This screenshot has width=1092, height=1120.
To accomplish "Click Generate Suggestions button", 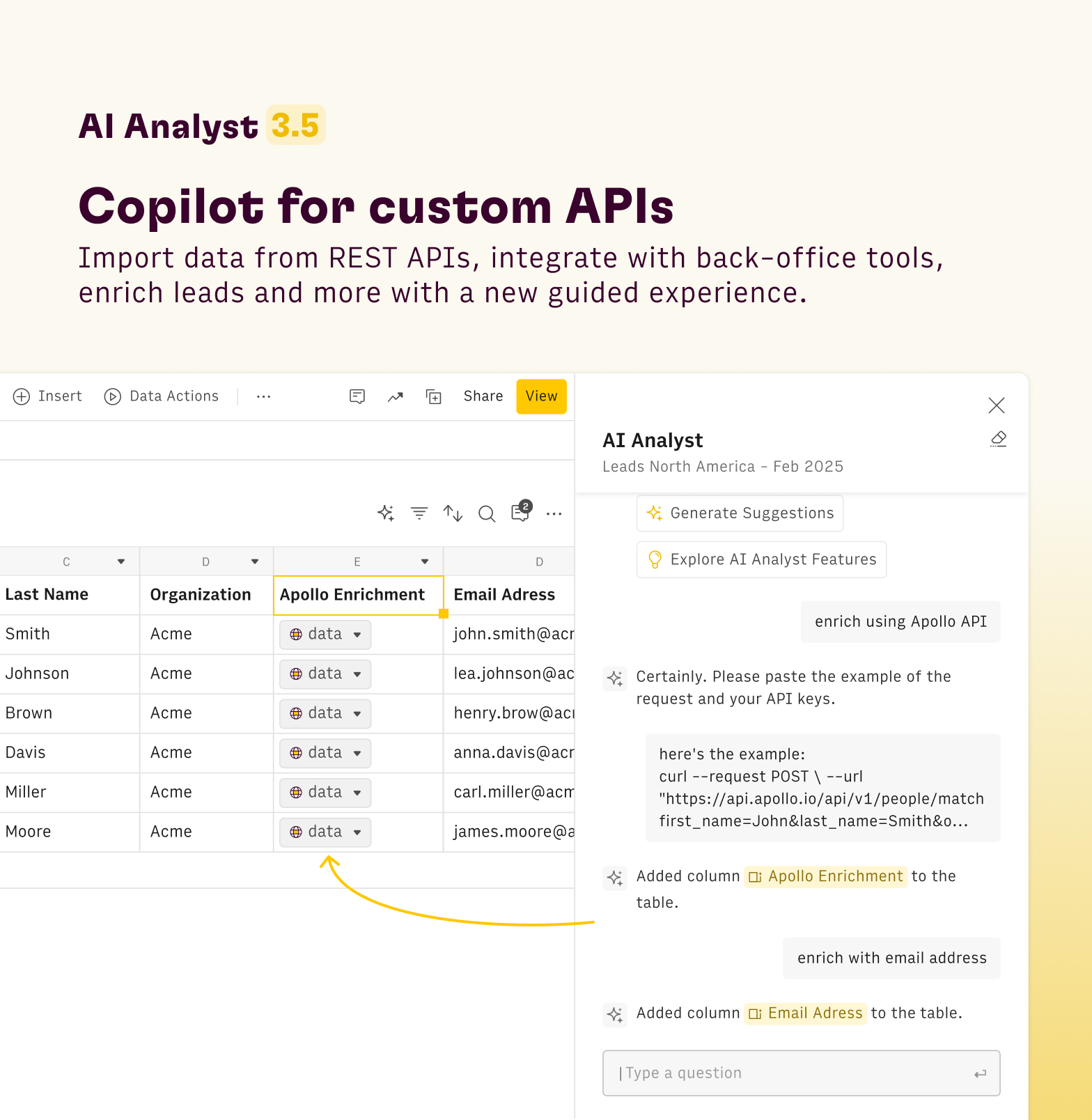I will 740,513.
